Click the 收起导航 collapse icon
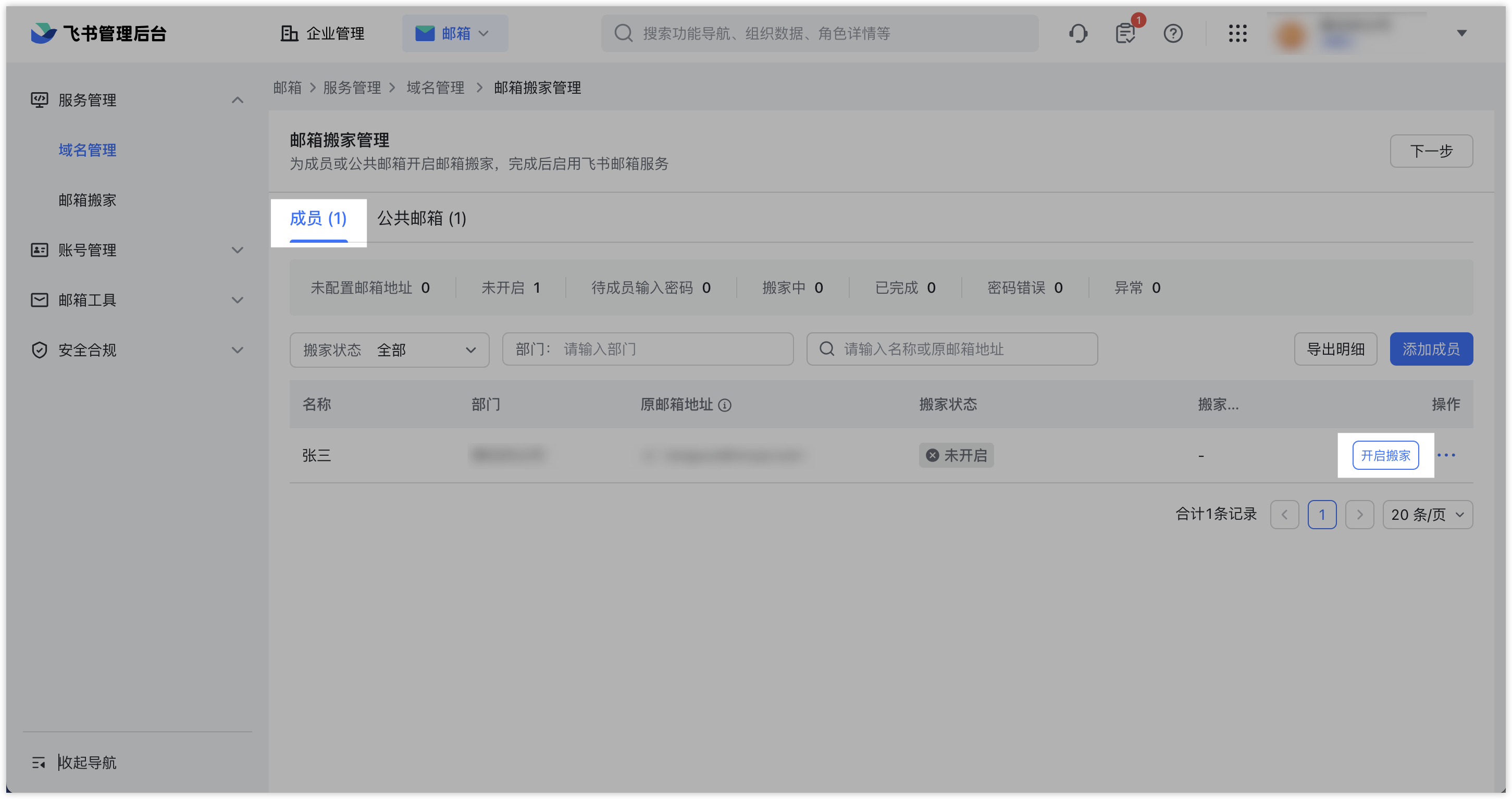 [x=39, y=763]
